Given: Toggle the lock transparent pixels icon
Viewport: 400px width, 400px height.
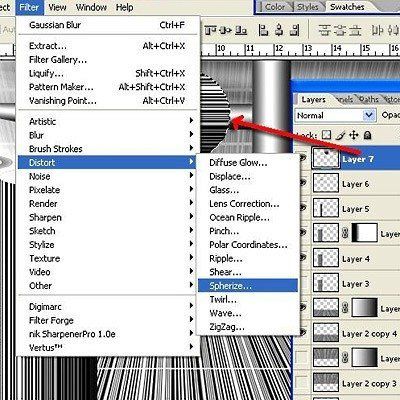Looking at the screenshot, I should (326, 135).
